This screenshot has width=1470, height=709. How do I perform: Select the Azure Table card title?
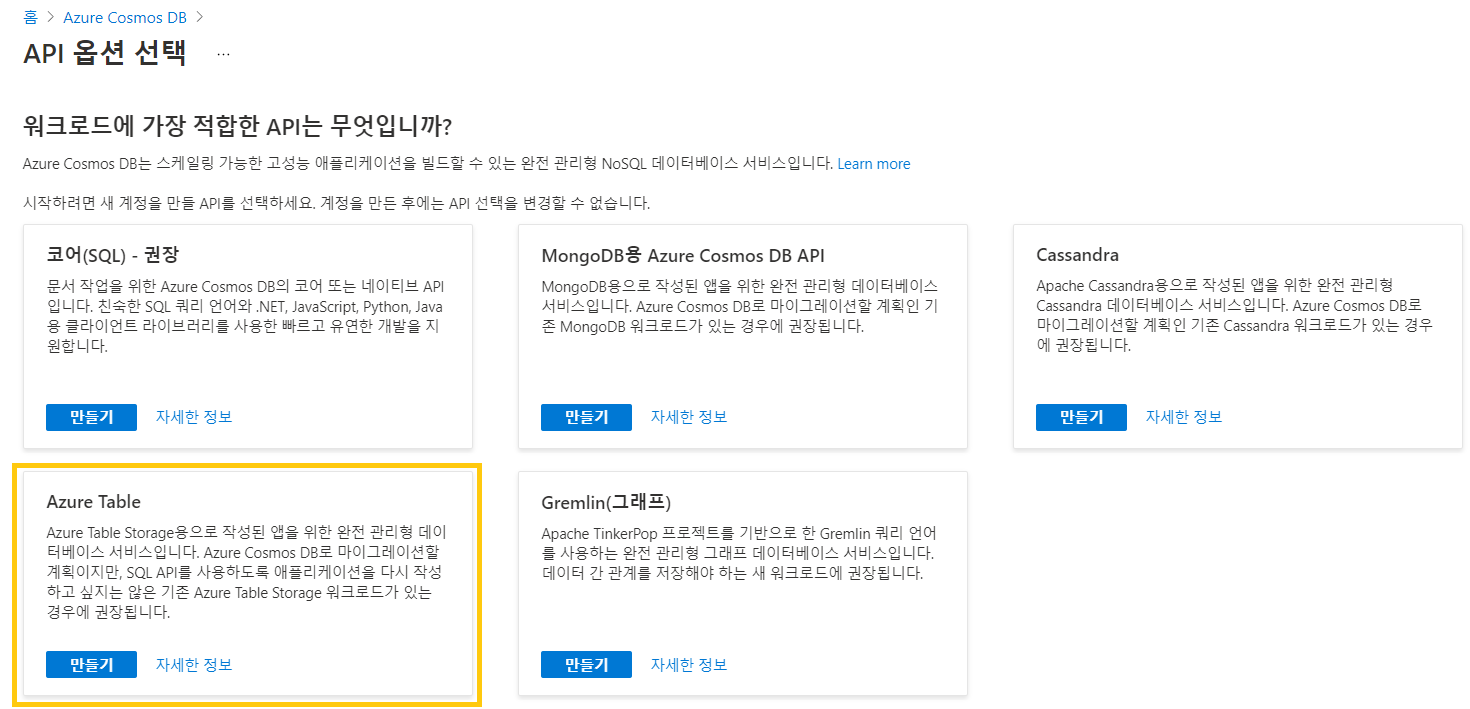[x=94, y=501]
